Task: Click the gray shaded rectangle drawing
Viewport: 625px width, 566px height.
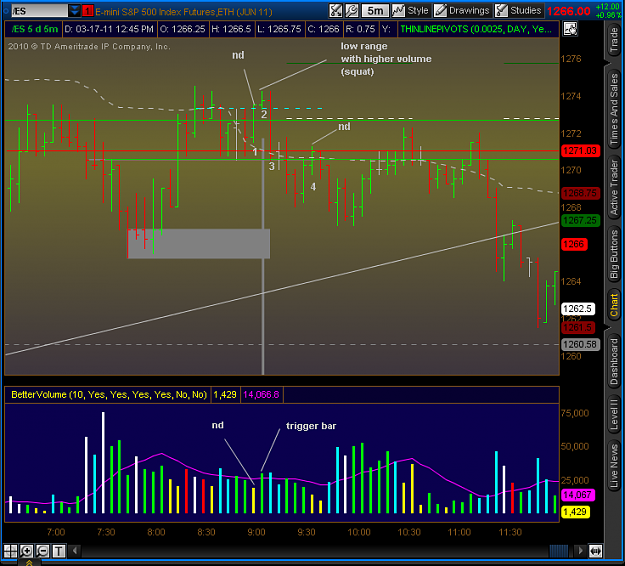Action: (x=199, y=243)
